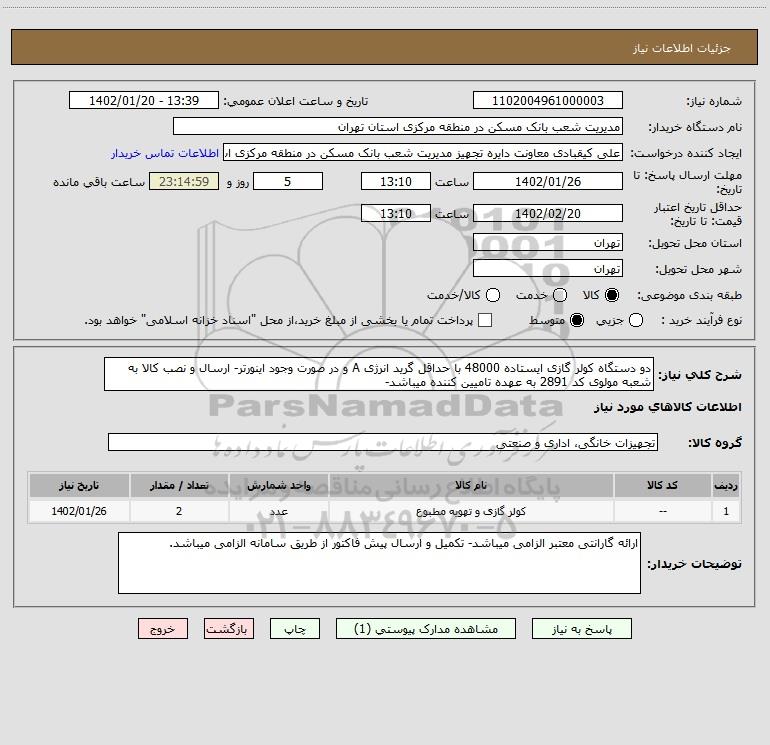Click the خروج exit button

tap(163, 629)
